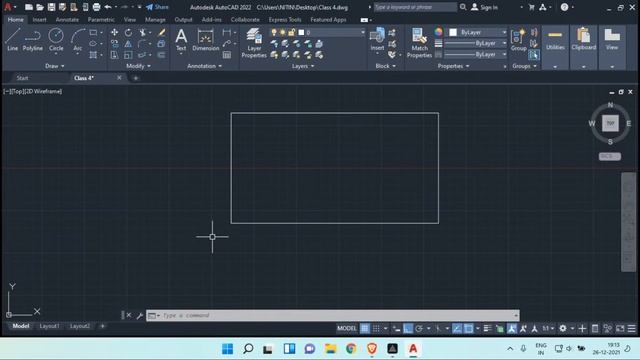The width and height of the screenshot is (640, 360).
Task: Expand the Block panel
Action: point(385,66)
